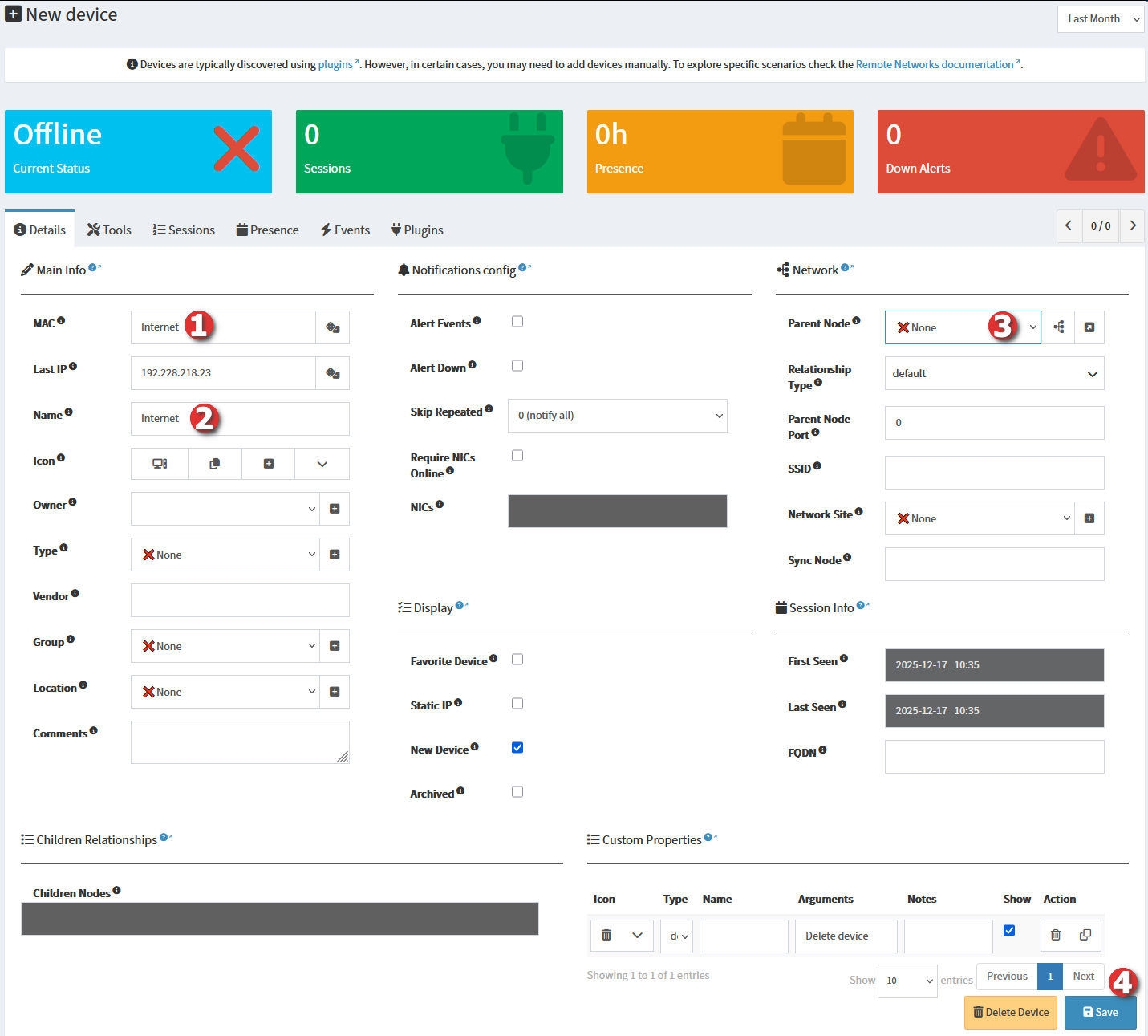Uncheck the New Device checkbox
The width and height of the screenshot is (1148, 1036).
click(x=517, y=748)
